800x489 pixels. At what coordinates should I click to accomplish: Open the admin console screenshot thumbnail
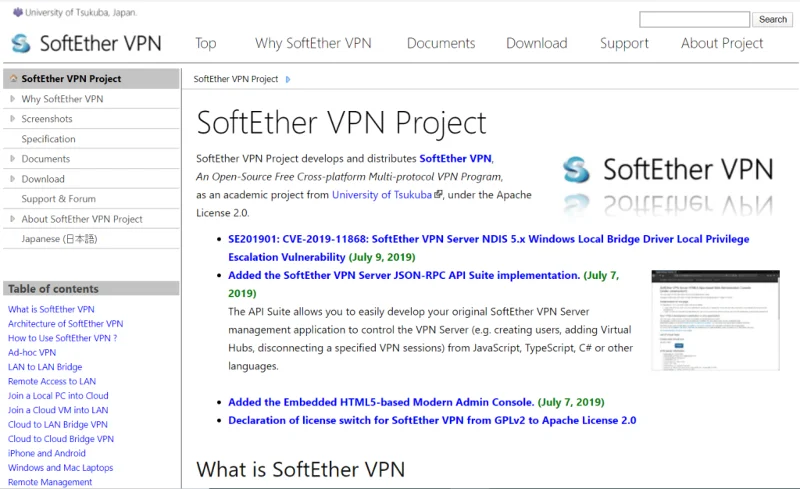click(715, 320)
